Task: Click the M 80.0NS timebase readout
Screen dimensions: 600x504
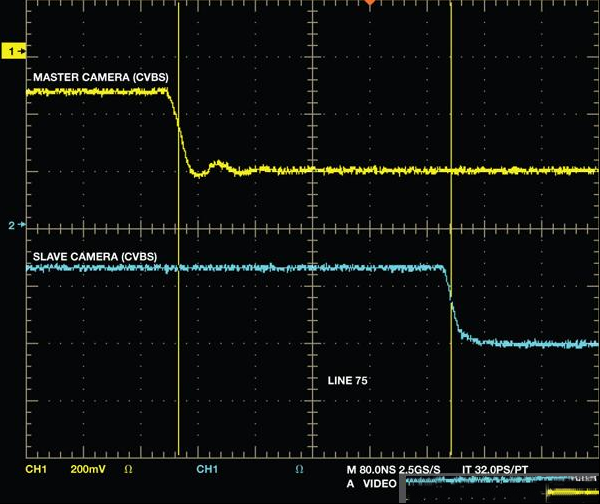Action: (371, 470)
